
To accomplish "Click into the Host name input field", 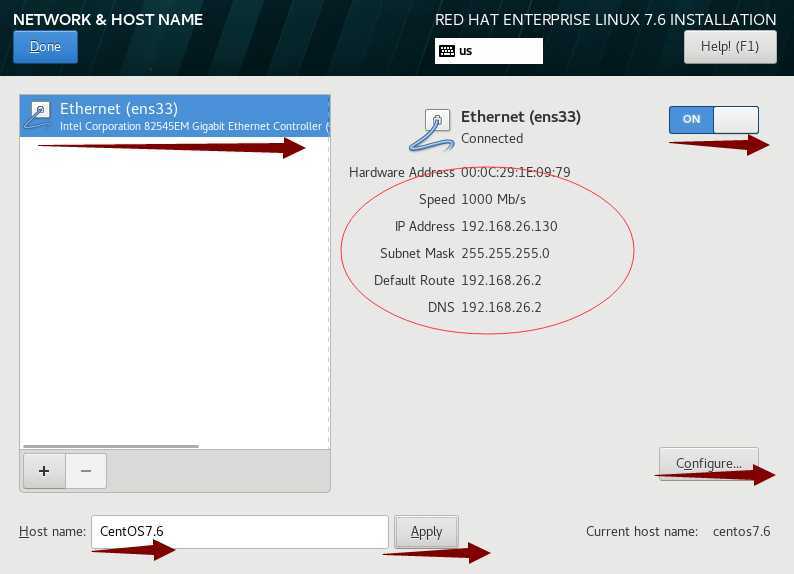I will (x=240, y=531).
